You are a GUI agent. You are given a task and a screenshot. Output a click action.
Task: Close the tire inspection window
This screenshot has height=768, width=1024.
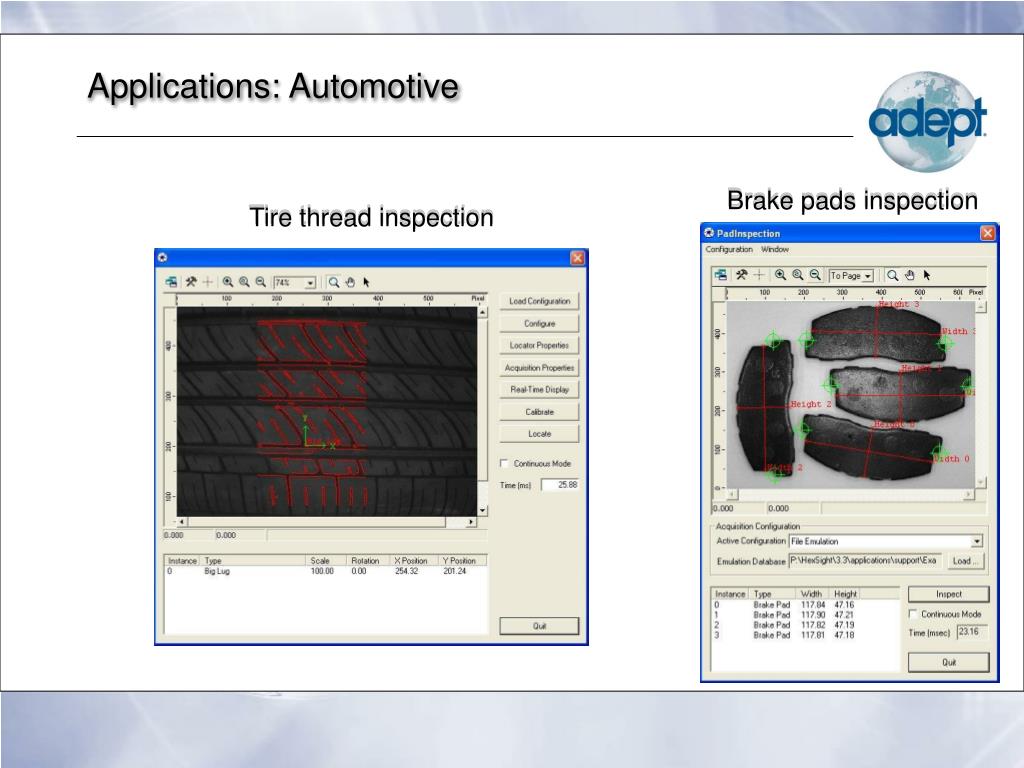577,257
